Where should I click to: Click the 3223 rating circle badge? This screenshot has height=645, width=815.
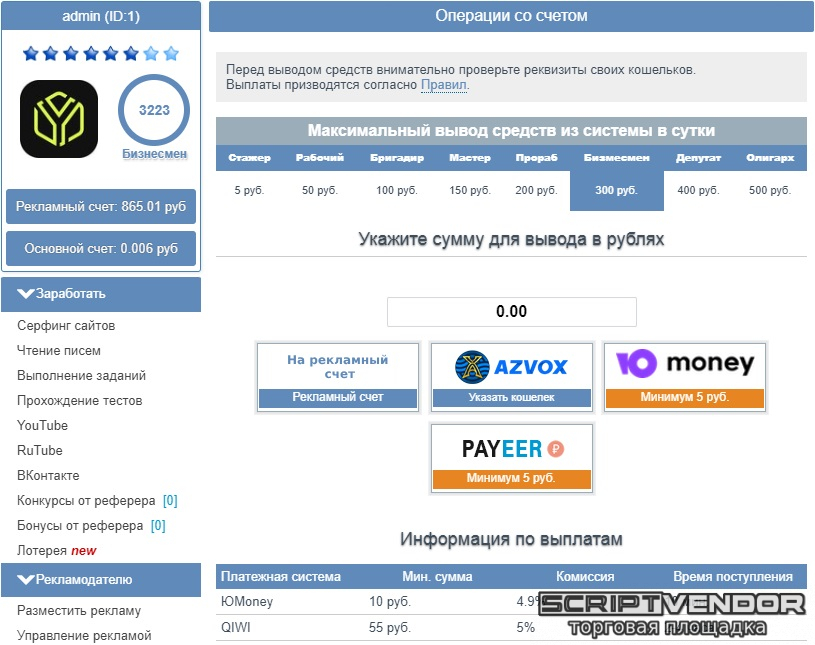click(154, 111)
